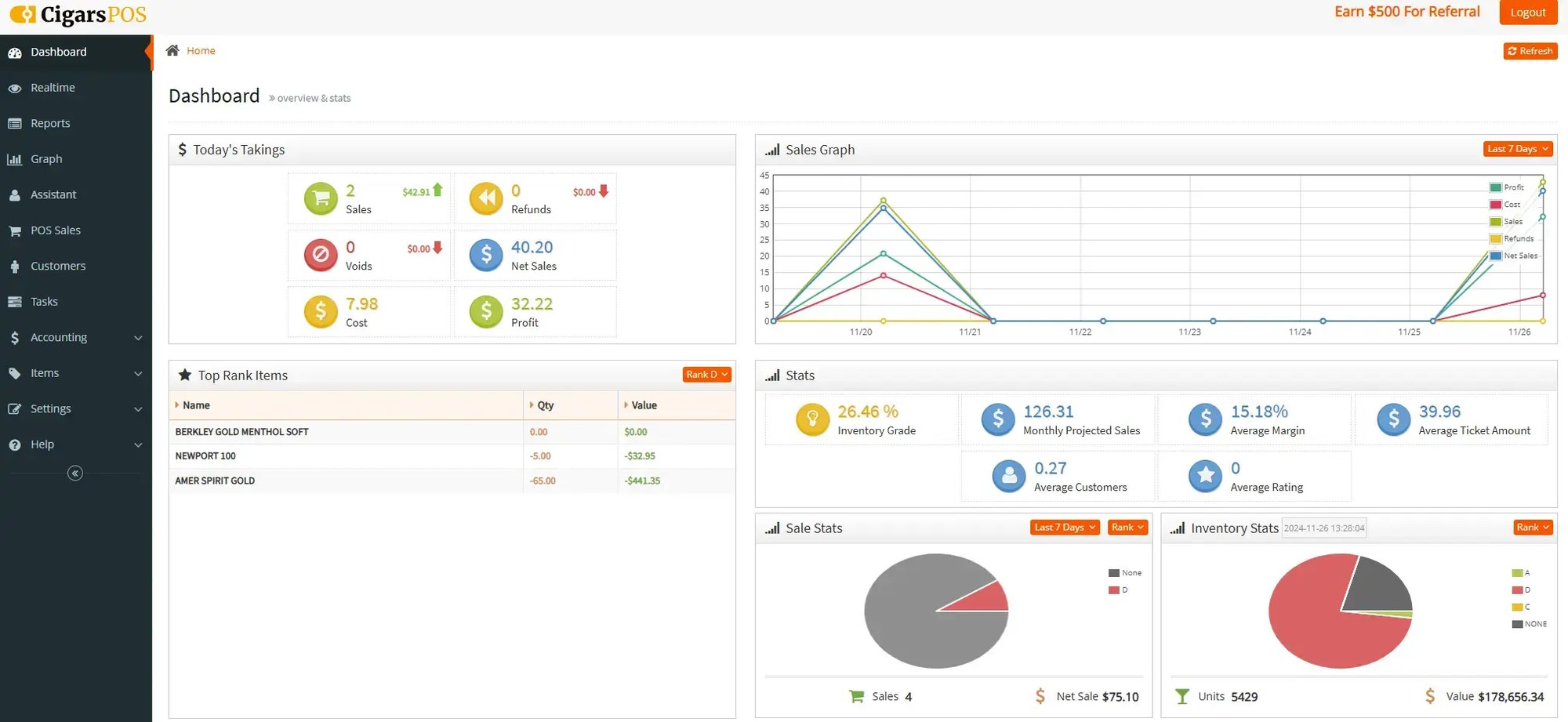Click the Average Margin dollar icon
Viewport: 1568px width, 722px height.
[x=1206, y=419]
